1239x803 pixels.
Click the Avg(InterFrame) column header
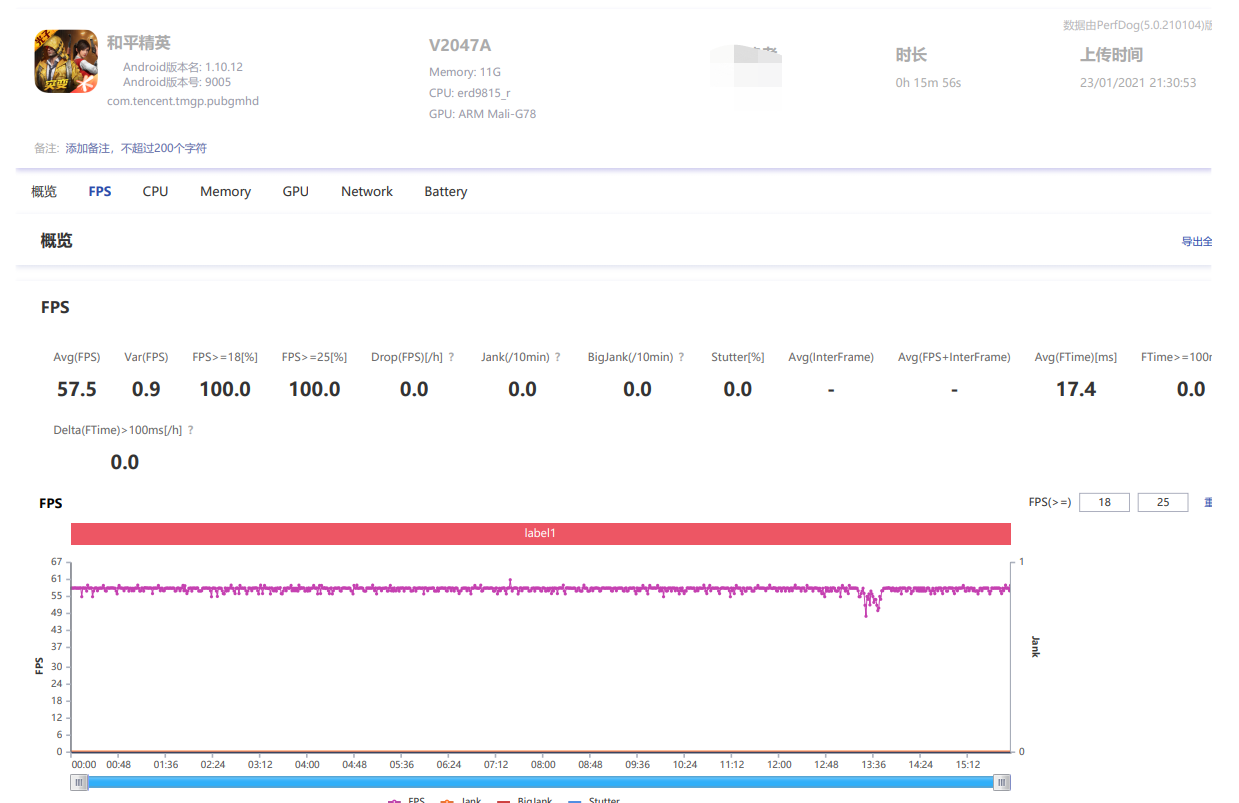click(x=831, y=357)
